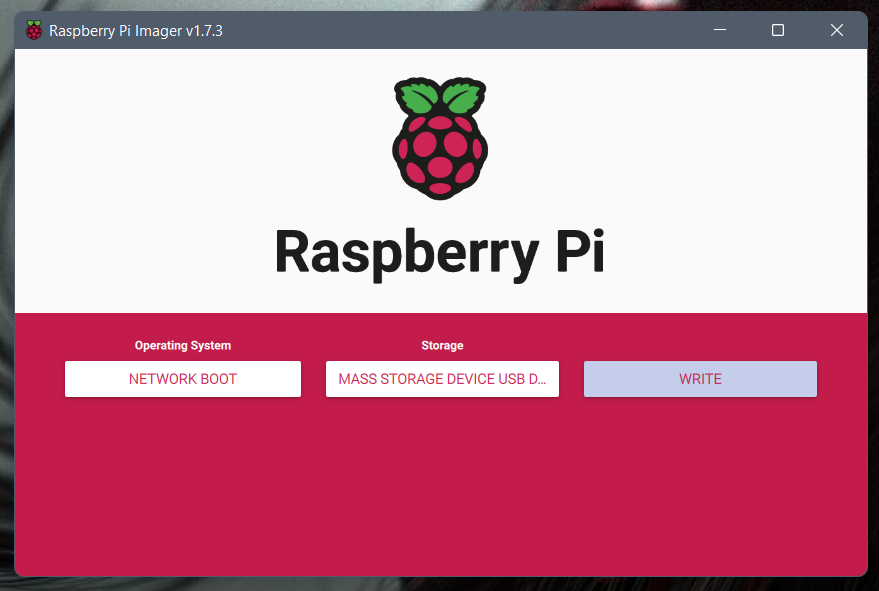Image resolution: width=879 pixels, height=591 pixels.
Task: Click the Storage label
Action: (x=442, y=346)
